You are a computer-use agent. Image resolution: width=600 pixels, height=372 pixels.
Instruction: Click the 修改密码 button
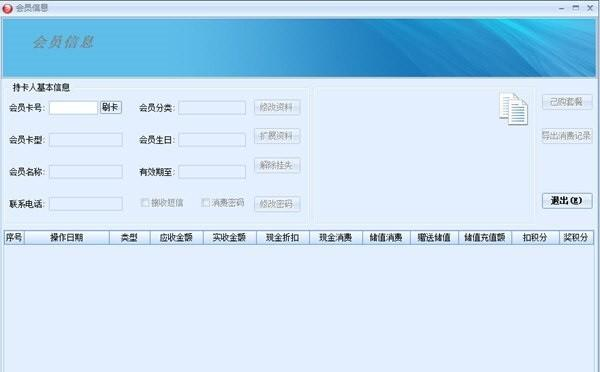277,204
